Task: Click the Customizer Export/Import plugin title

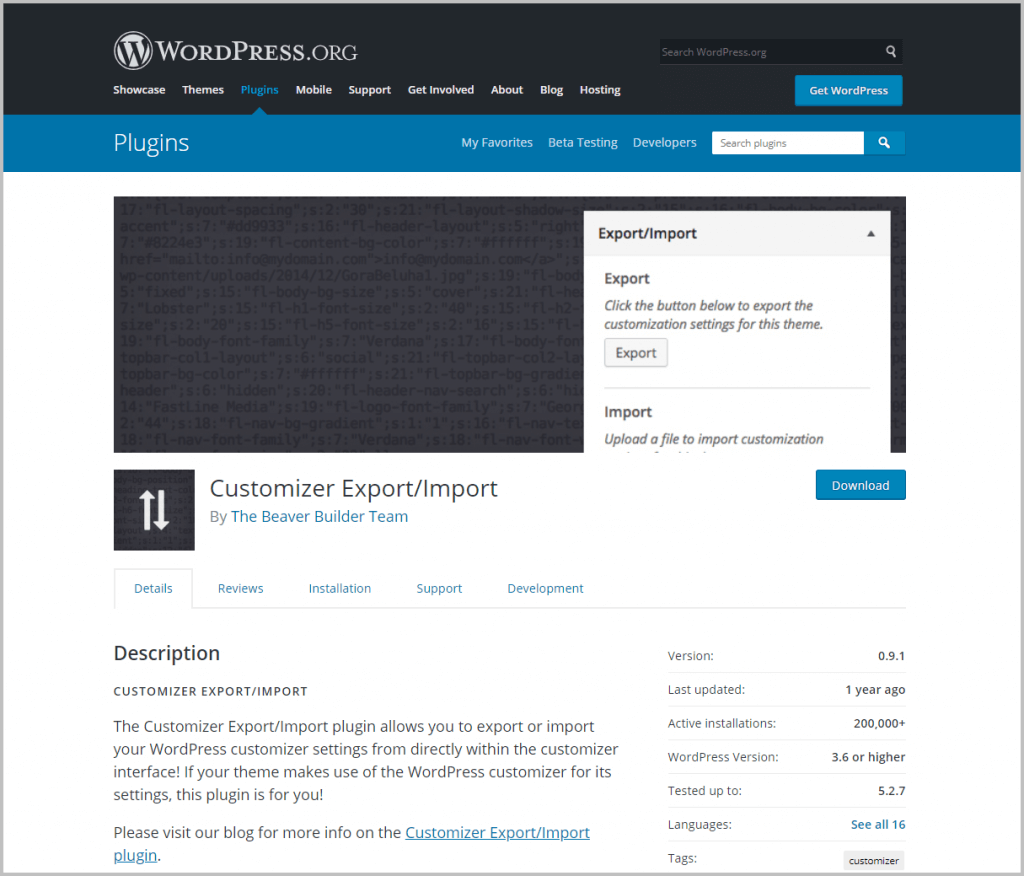Action: pos(353,489)
